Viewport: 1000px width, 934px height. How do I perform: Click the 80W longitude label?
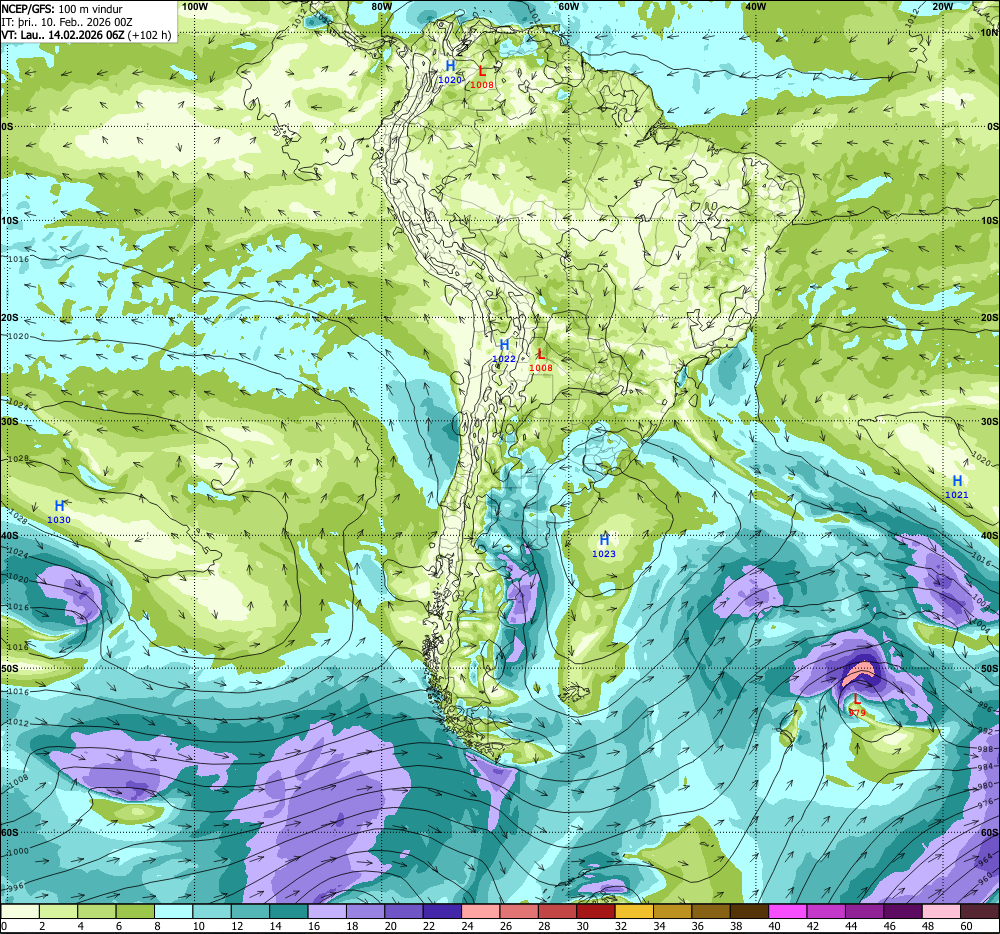pos(381,6)
